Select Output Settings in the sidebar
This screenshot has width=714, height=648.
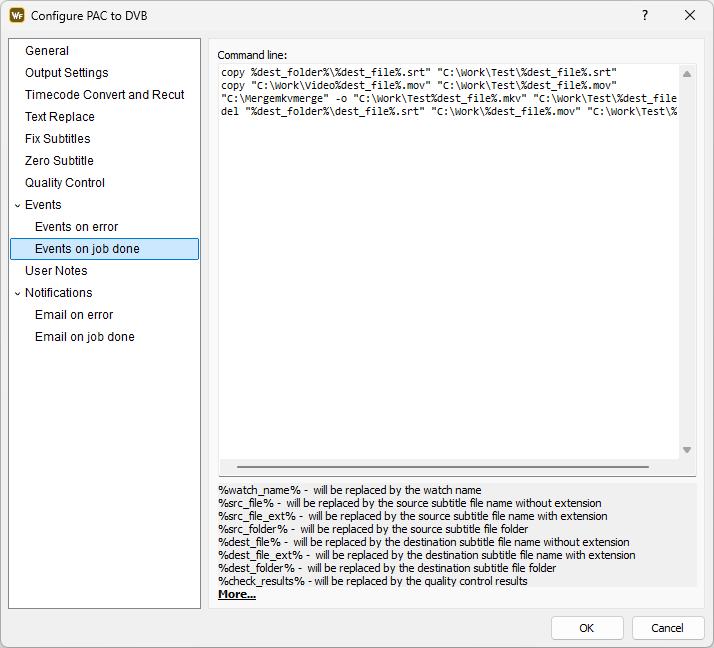(x=66, y=73)
